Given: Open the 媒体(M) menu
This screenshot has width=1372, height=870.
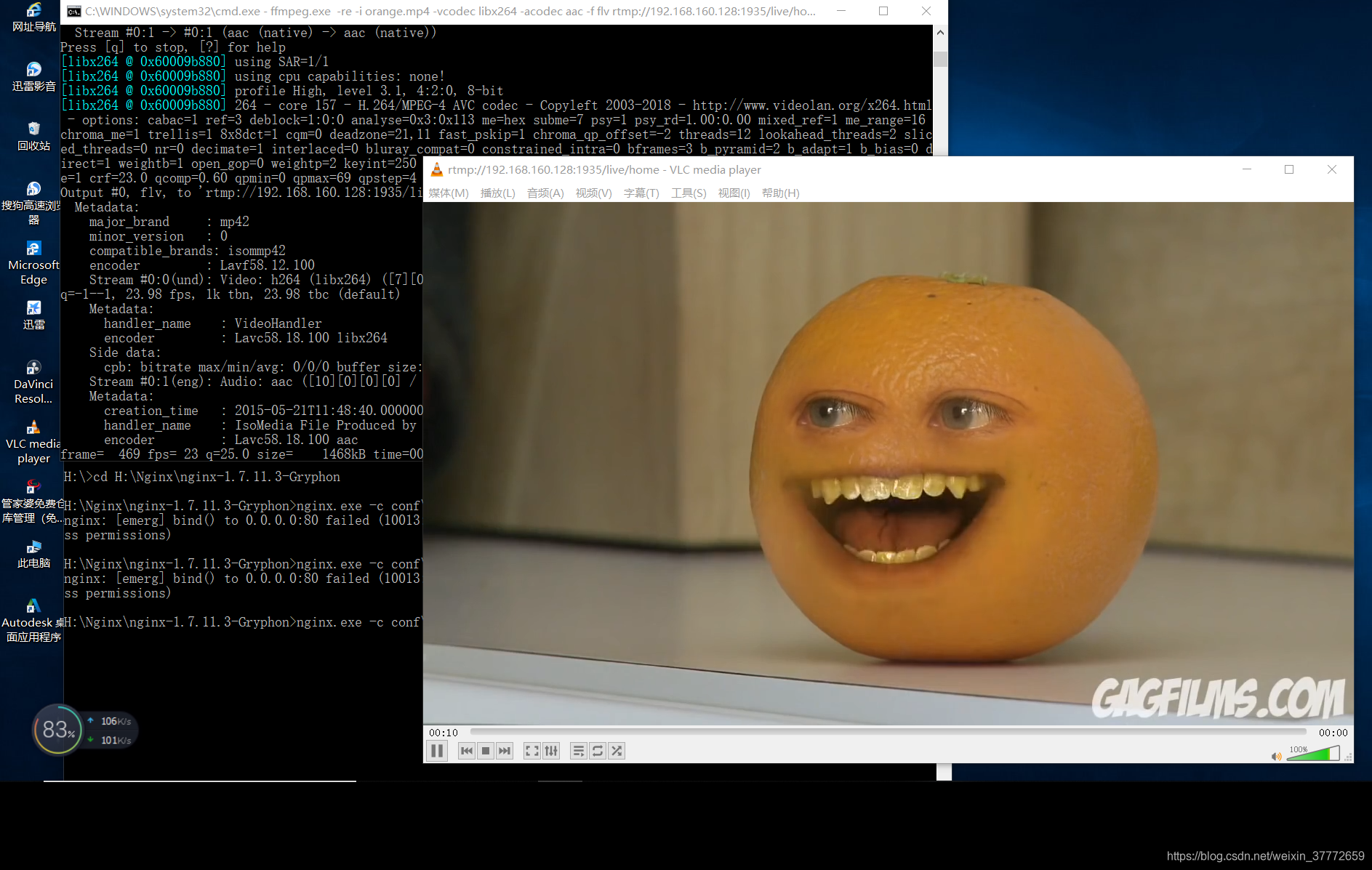Looking at the screenshot, I should [449, 193].
